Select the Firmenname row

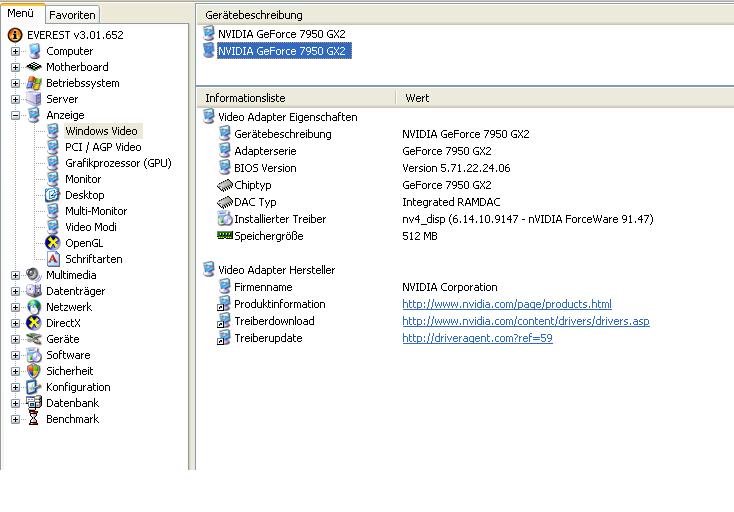point(263,287)
